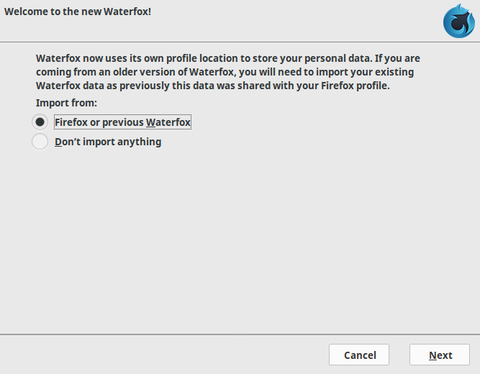Screen dimensions: 480x374
Task: Click the paragraph describing Waterfox profile location
Action: coord(228,72)
